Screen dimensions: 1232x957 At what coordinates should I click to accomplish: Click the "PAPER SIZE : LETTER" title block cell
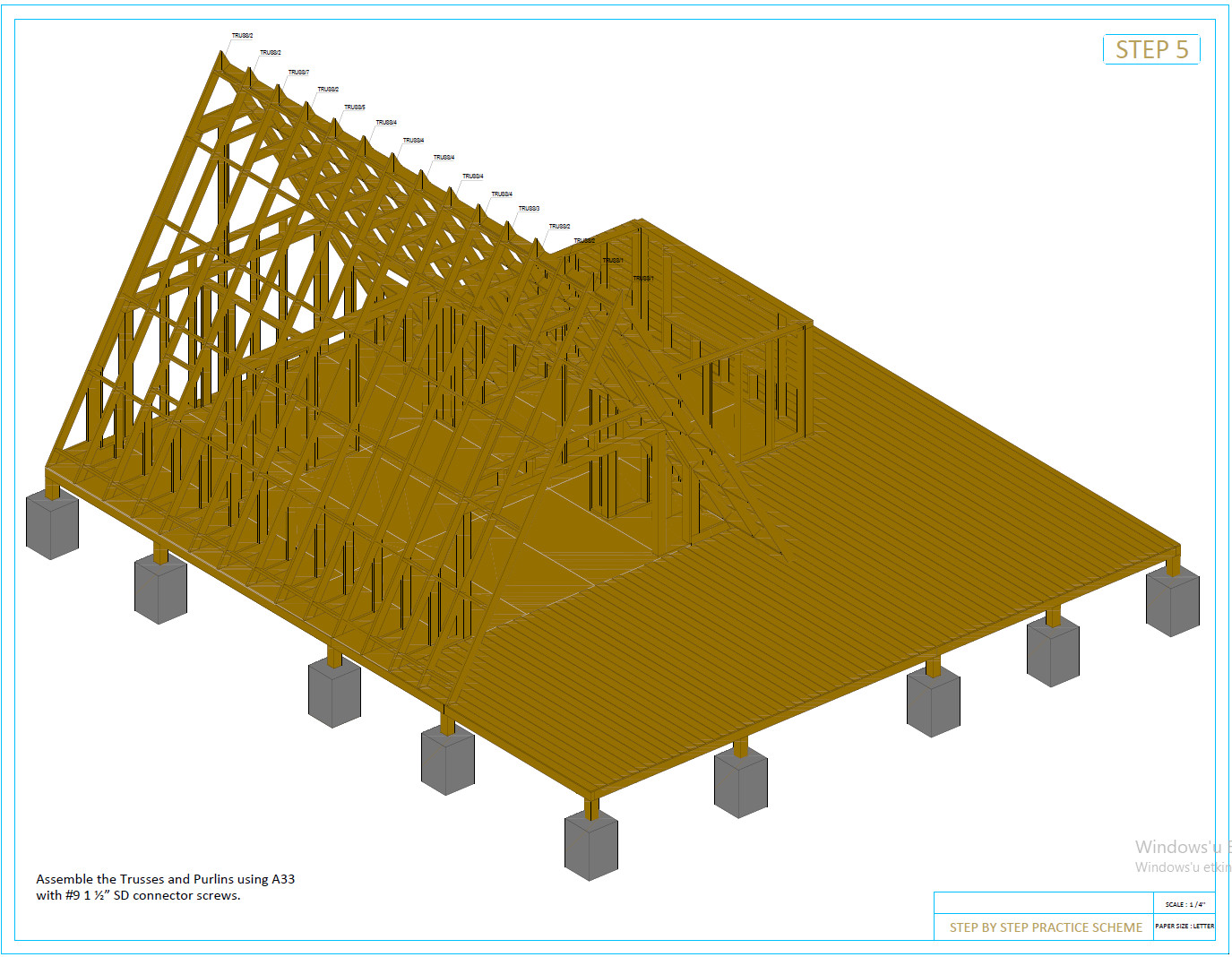pos(1185,926)
